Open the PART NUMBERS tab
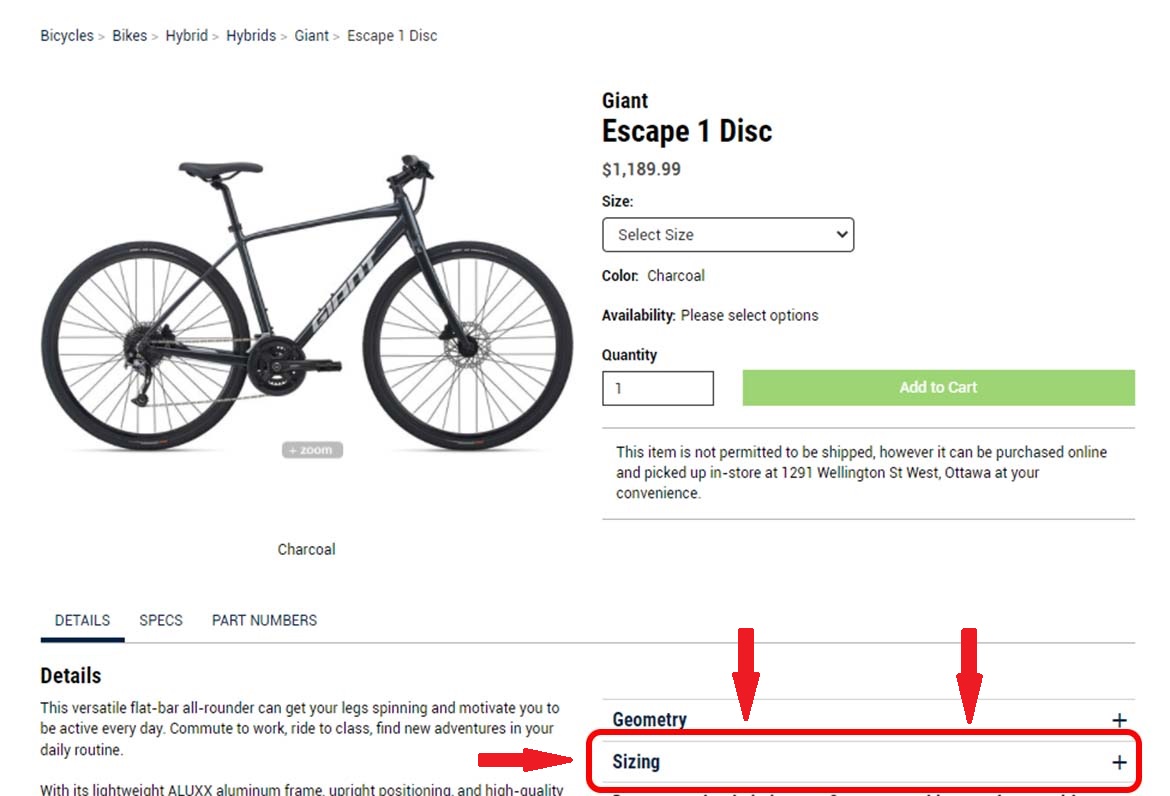Image resolution: width=1170 pixels, height=796 pixels. tap(264, 620)
